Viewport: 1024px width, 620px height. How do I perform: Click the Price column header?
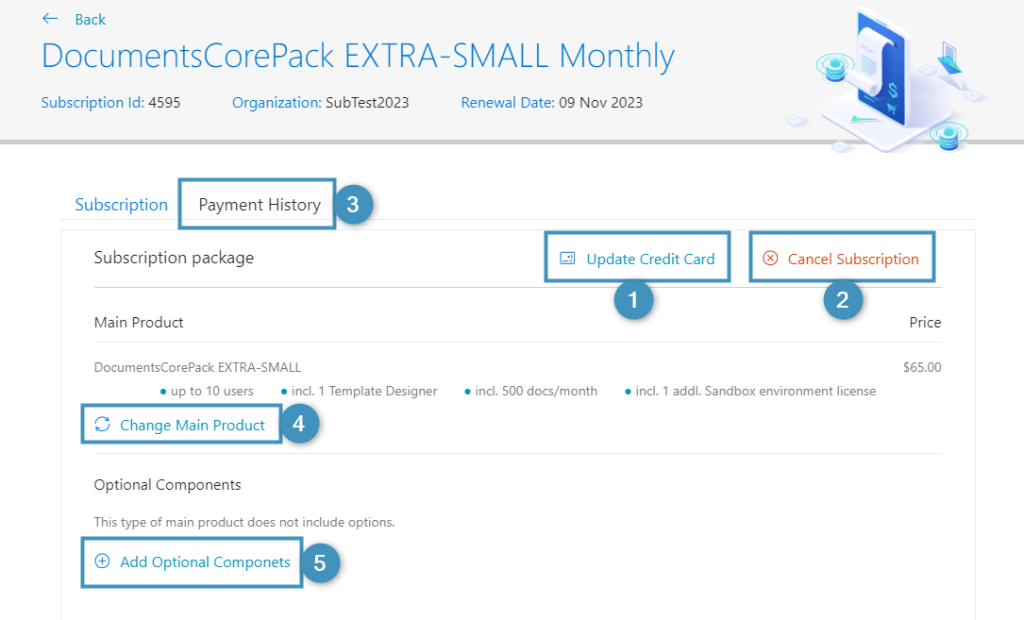click(x=925, y=322)
